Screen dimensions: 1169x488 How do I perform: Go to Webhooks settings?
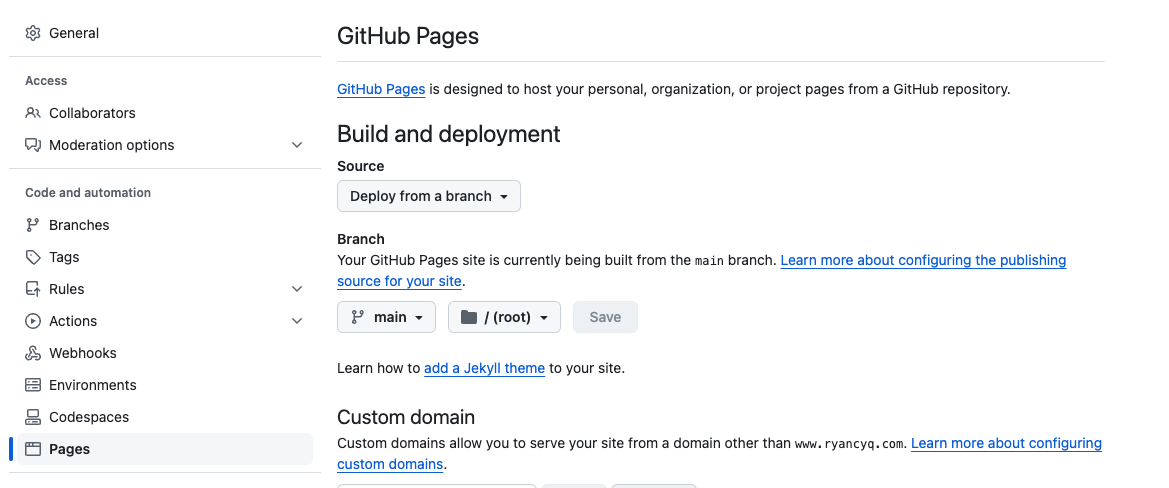tap(165, 353)
